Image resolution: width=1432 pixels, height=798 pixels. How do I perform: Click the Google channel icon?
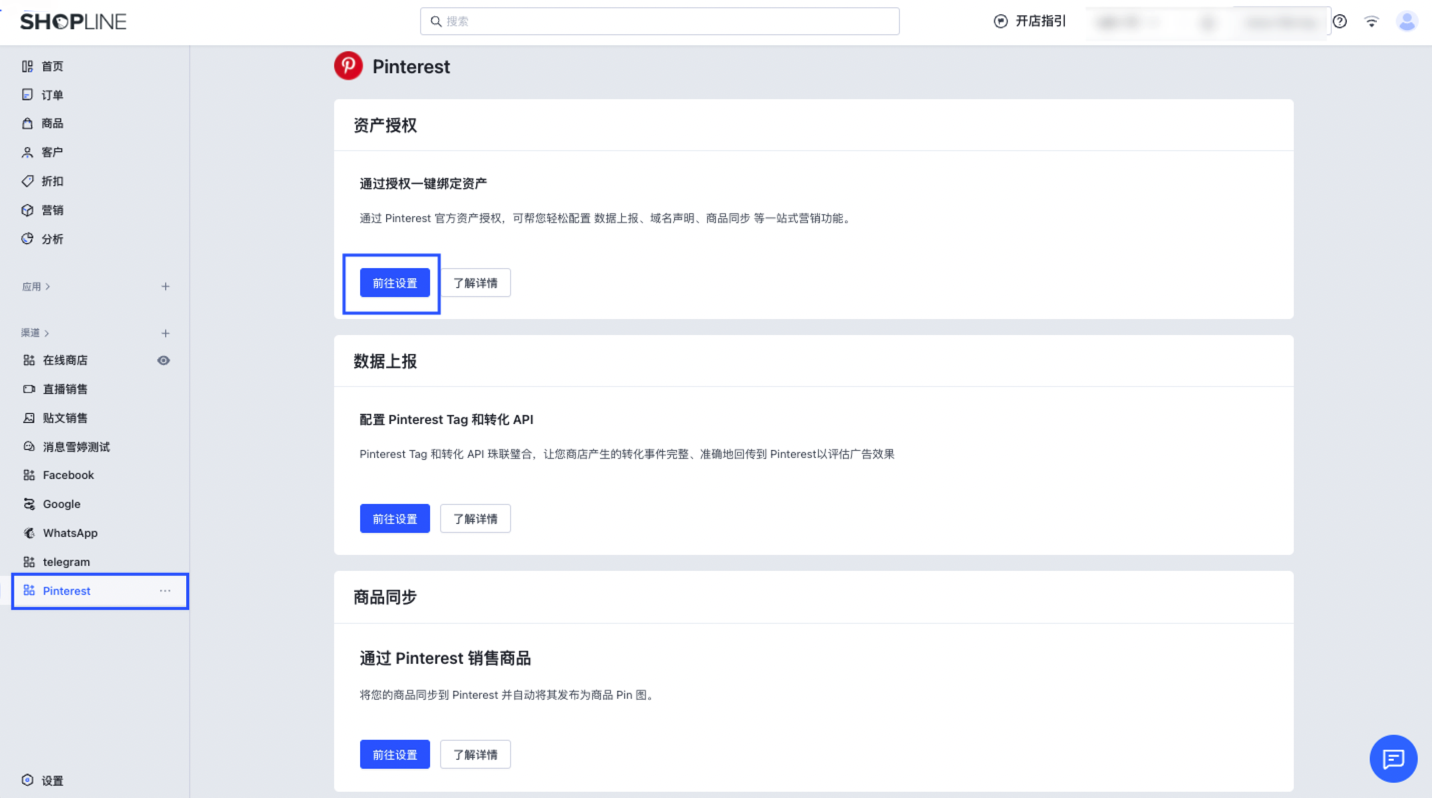point(29,504)
